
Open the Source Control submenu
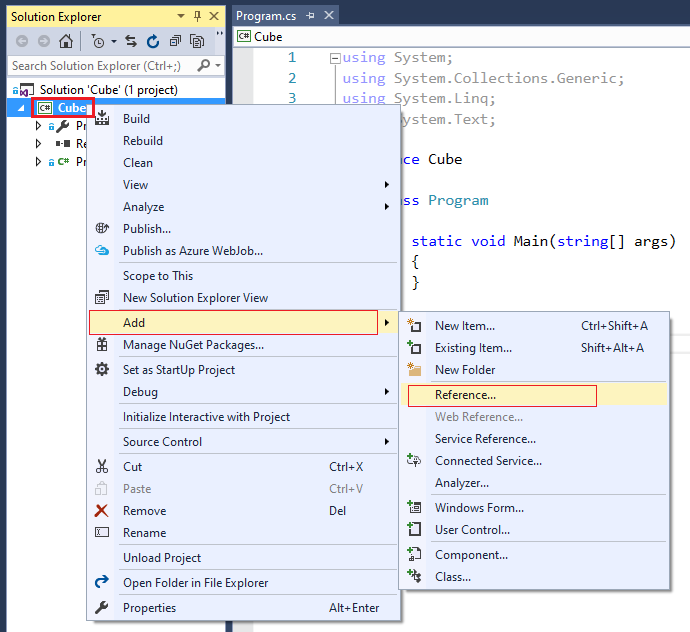pyautogui.click(x=244, y=442)
